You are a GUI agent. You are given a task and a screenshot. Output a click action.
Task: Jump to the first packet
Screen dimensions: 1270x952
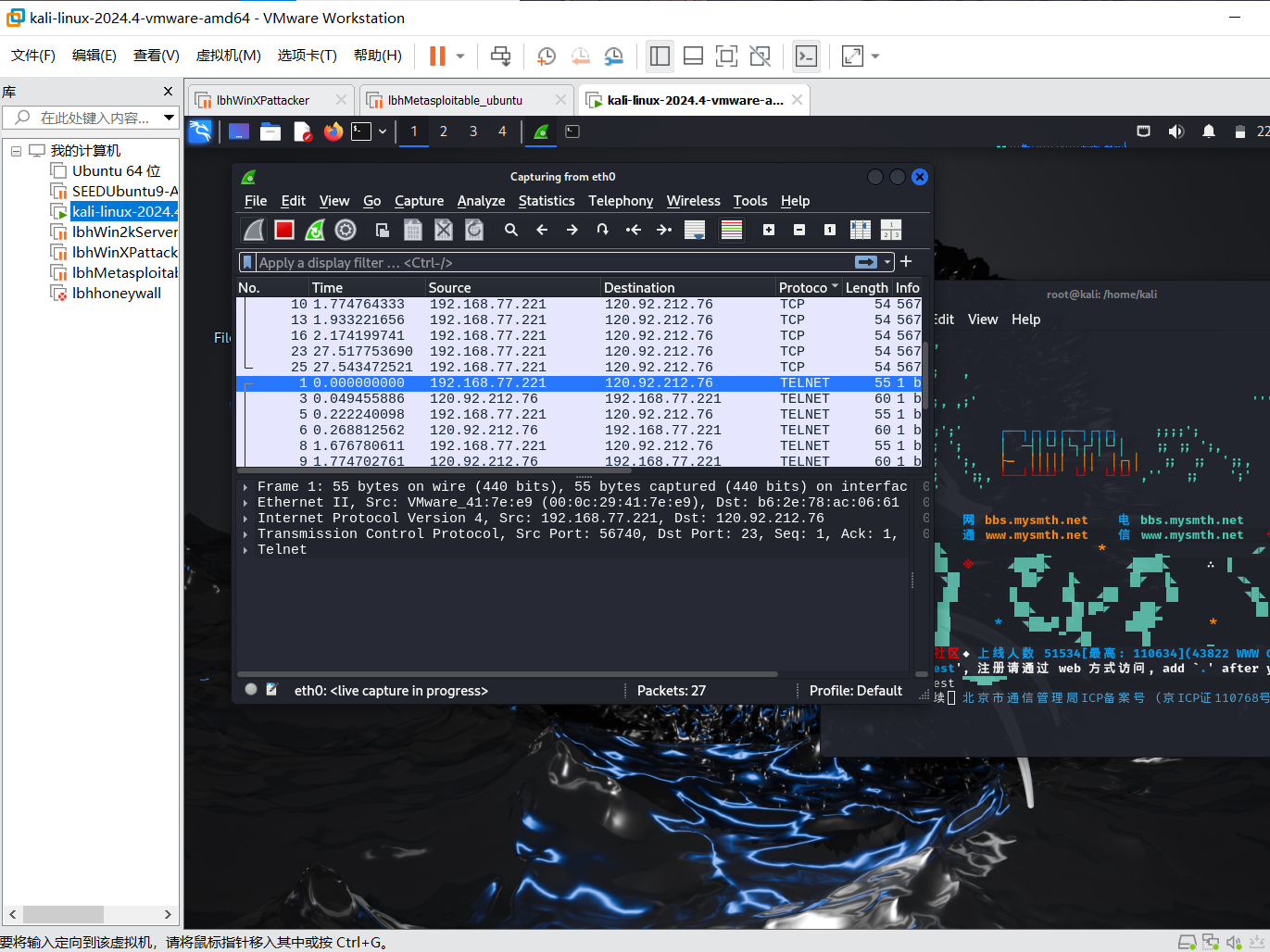pos(634,230)
